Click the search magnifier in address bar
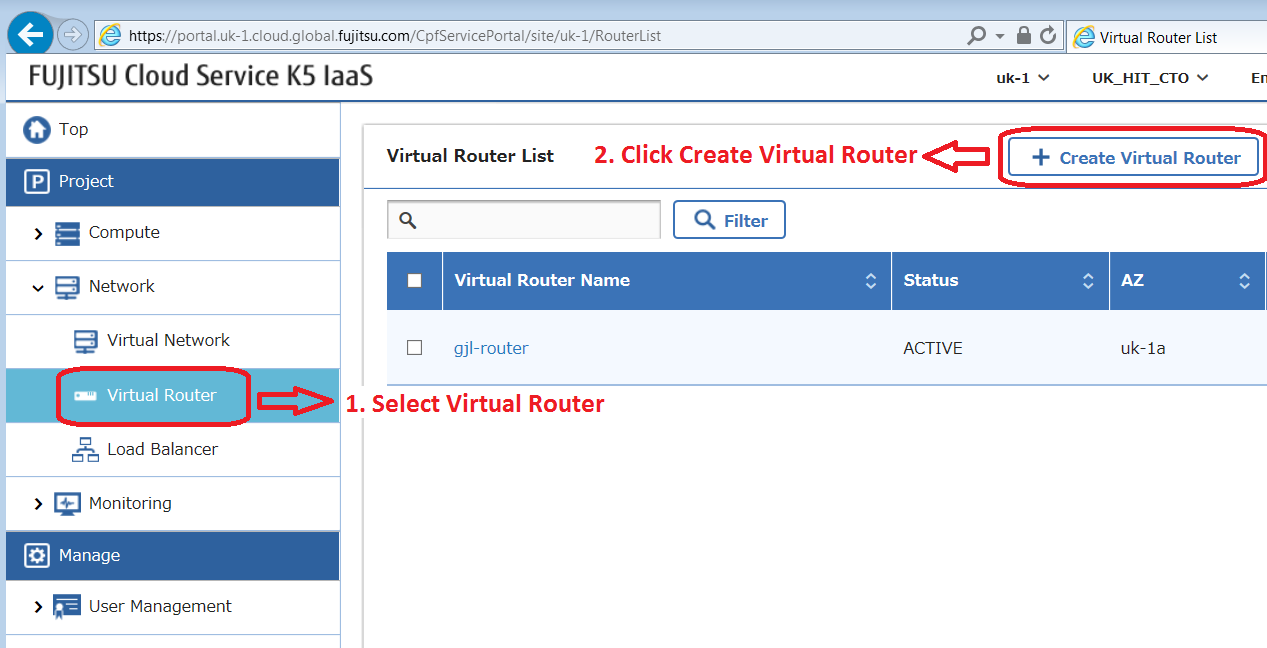This screenshot has width=1267, height=648. [977, 36]
